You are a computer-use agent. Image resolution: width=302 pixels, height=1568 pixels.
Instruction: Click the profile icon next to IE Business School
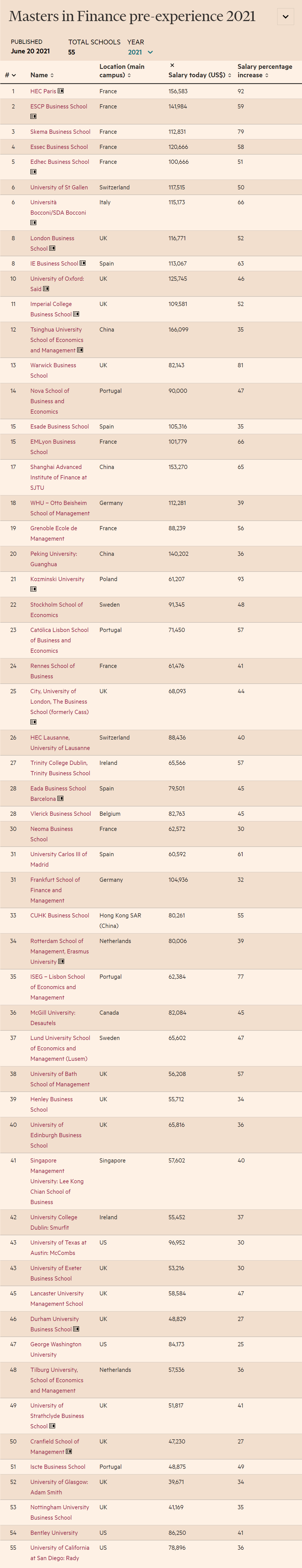[83, 264]
